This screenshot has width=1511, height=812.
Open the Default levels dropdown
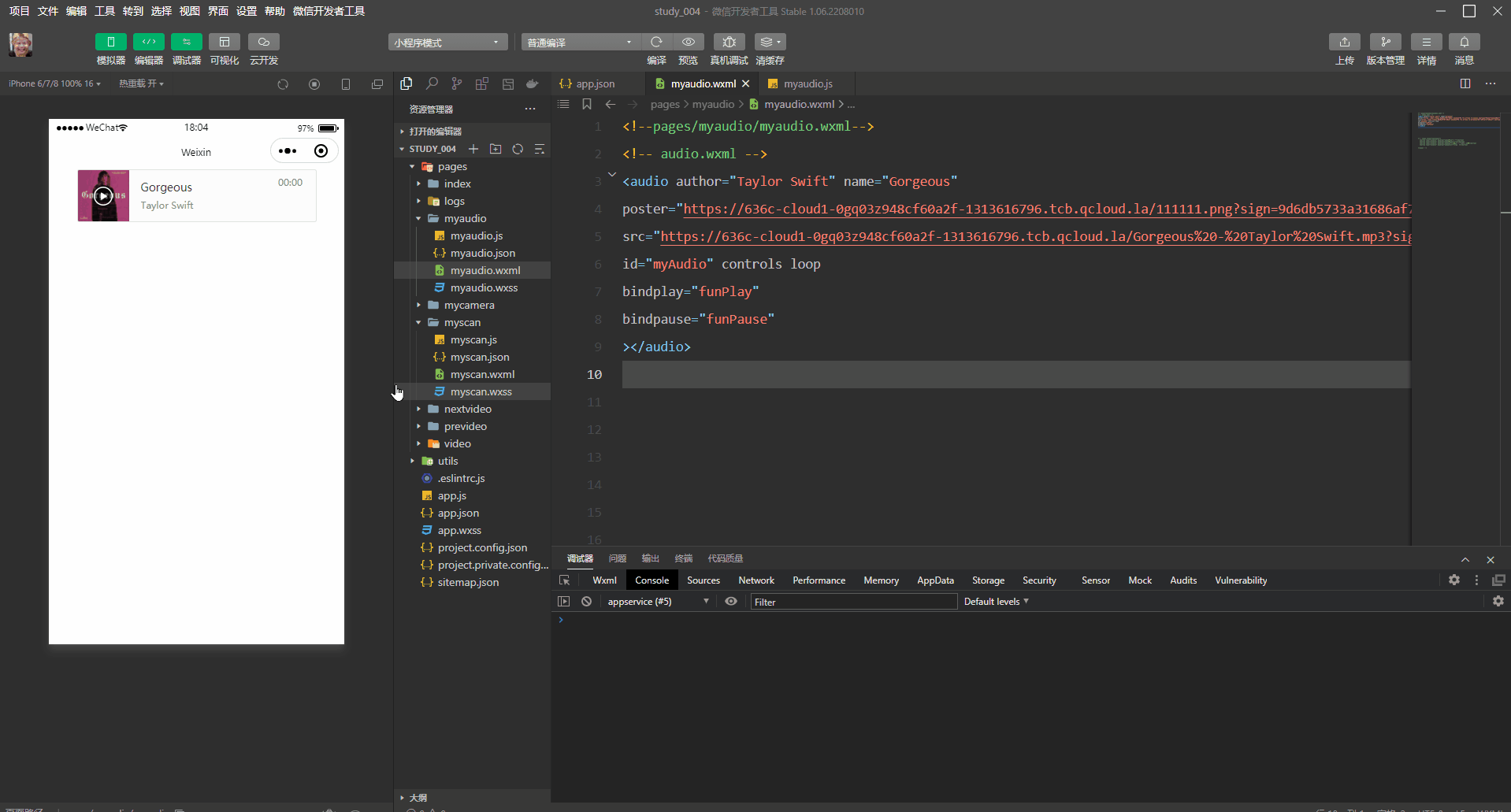pos(997,602)
